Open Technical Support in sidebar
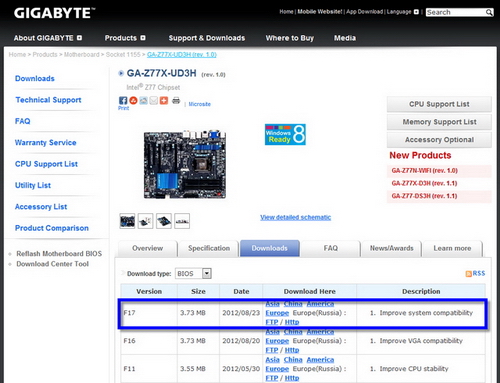Screen dimensions: 500x383 point(48,100)
